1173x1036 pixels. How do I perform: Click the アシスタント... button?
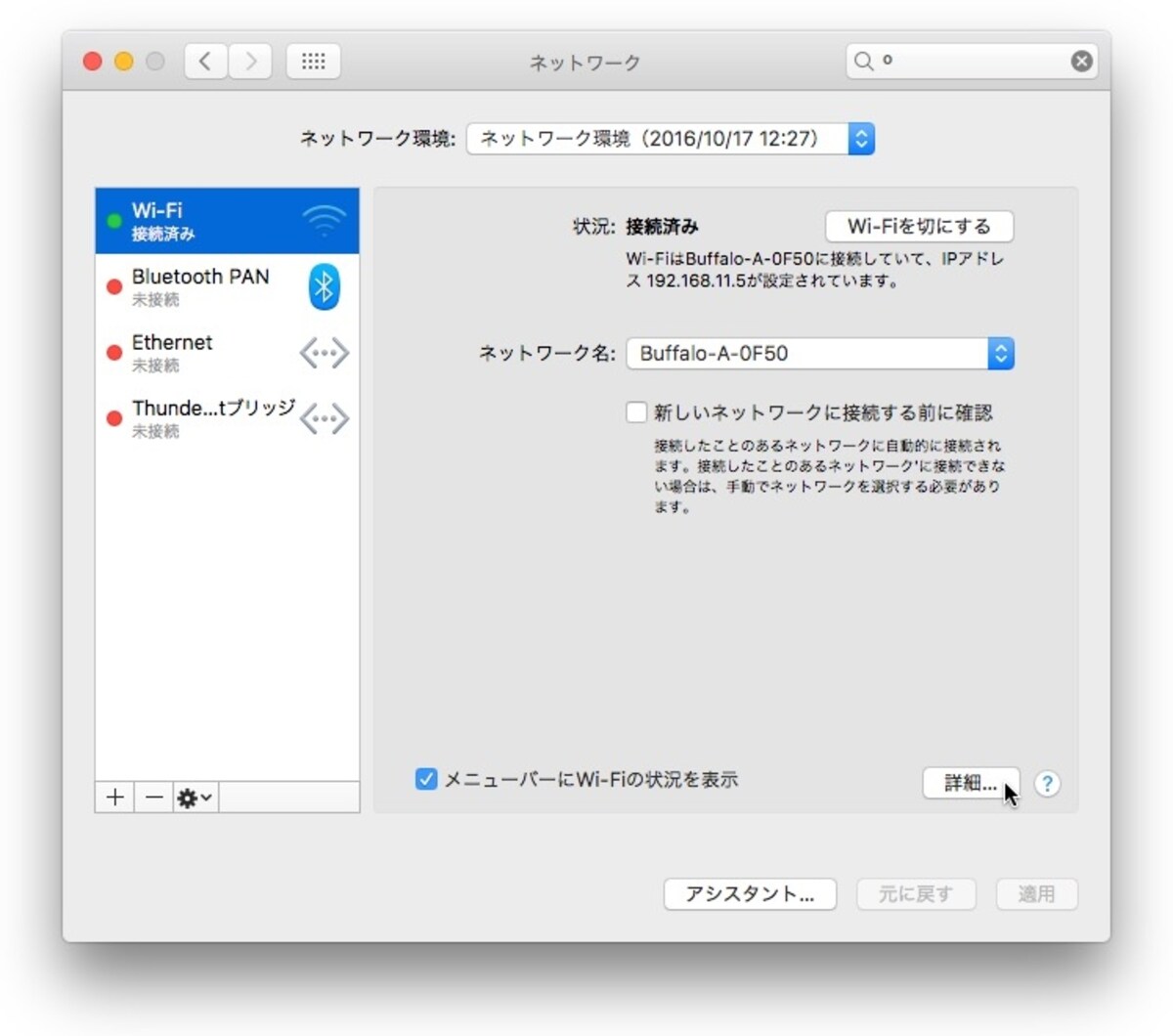click(x=750, y=894)
